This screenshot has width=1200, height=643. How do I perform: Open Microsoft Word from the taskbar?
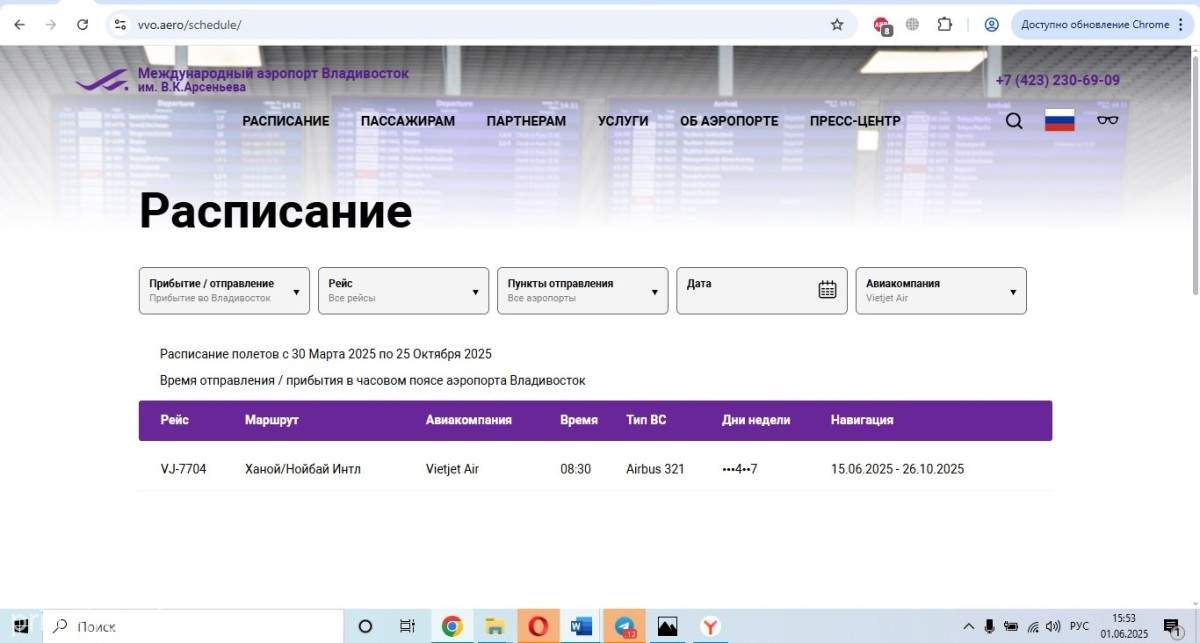[x=581, y=627]
